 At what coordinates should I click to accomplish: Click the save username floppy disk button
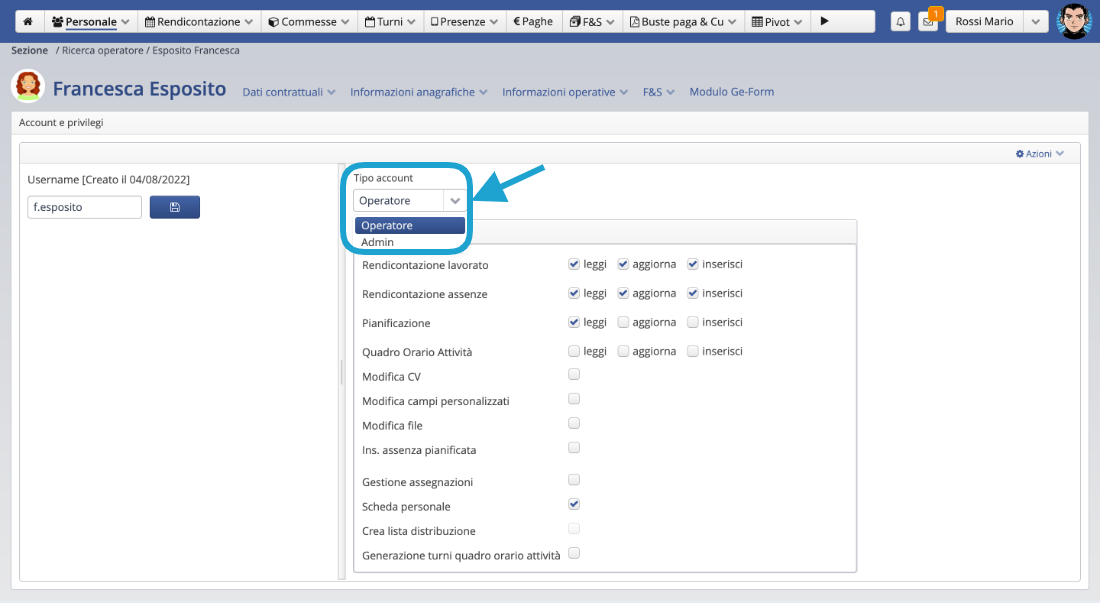click(175, 207)
